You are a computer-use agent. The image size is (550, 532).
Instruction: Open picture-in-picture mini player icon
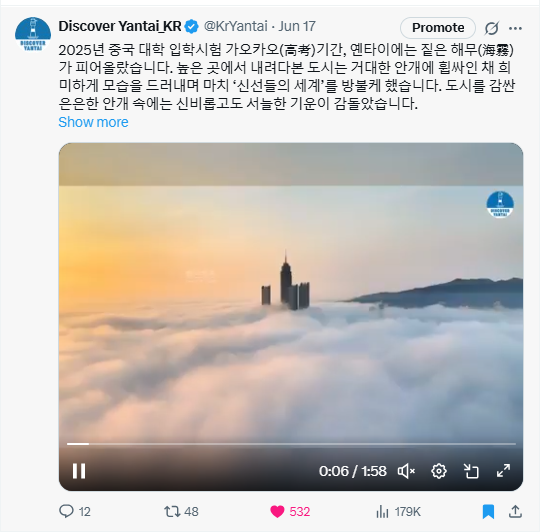coord(471,471)
